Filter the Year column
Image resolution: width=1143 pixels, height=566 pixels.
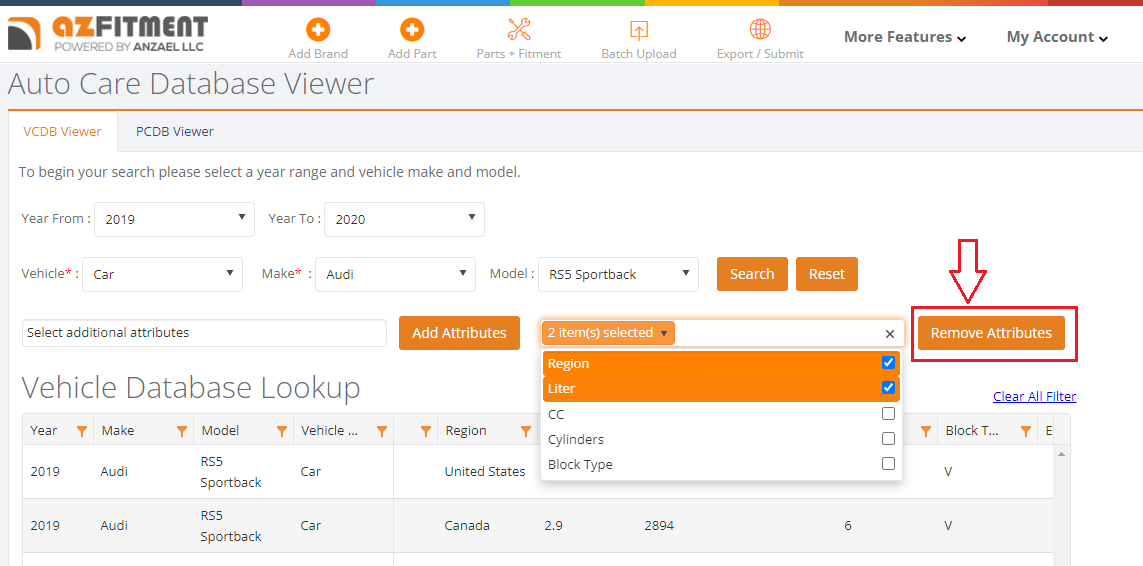[82, 431]
